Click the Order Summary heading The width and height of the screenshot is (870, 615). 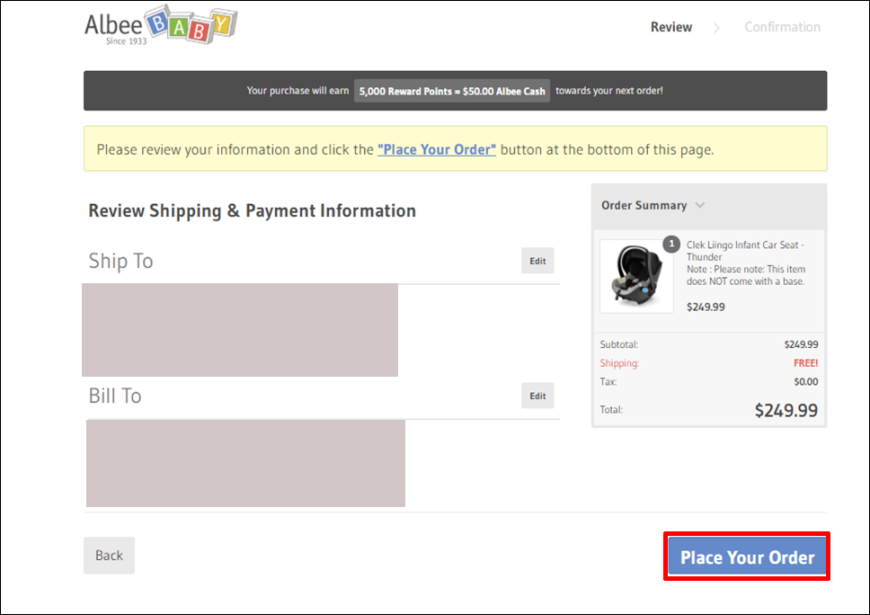(644, 205)
